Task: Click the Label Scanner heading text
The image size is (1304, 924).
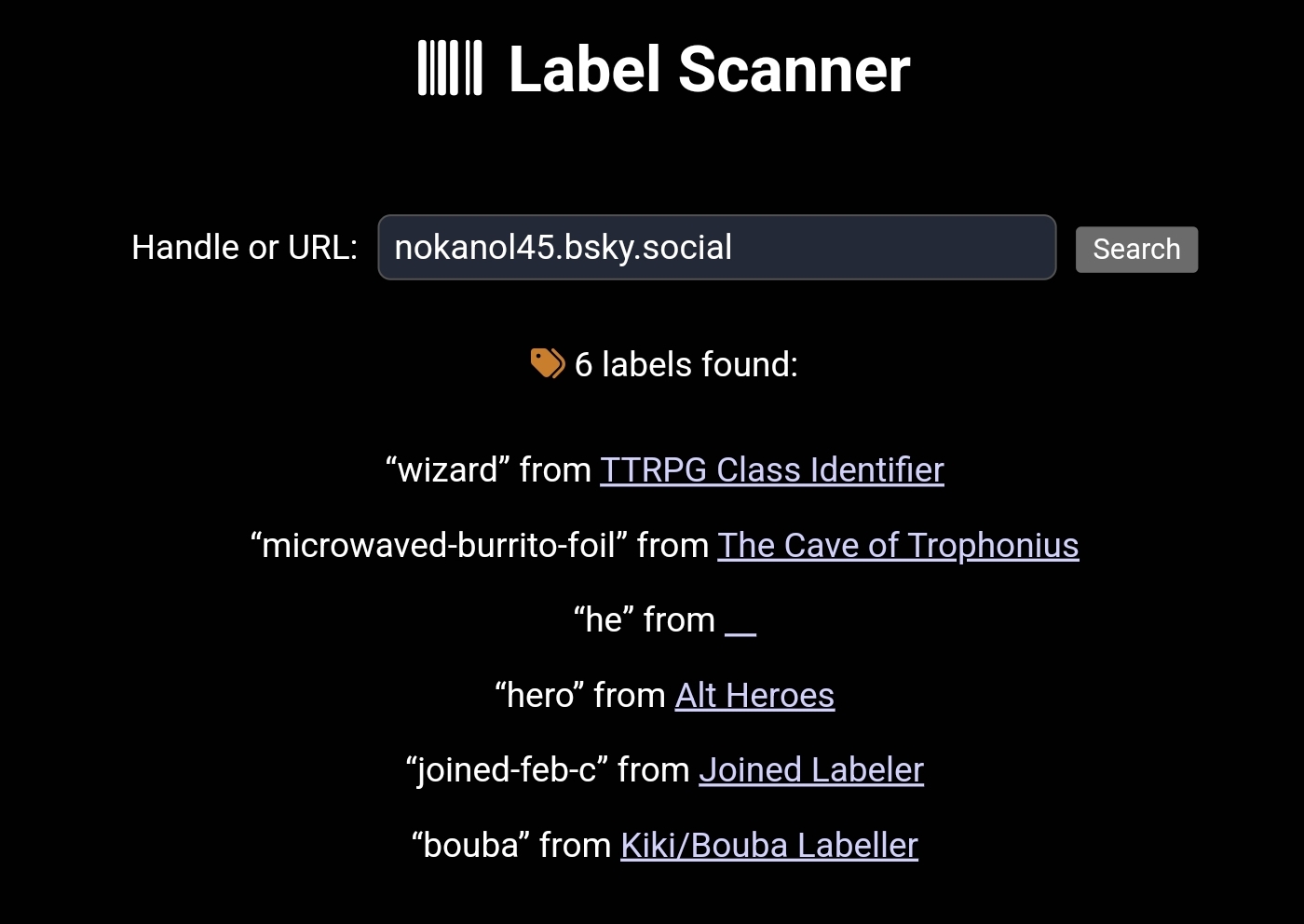Action: coord(709,70)
